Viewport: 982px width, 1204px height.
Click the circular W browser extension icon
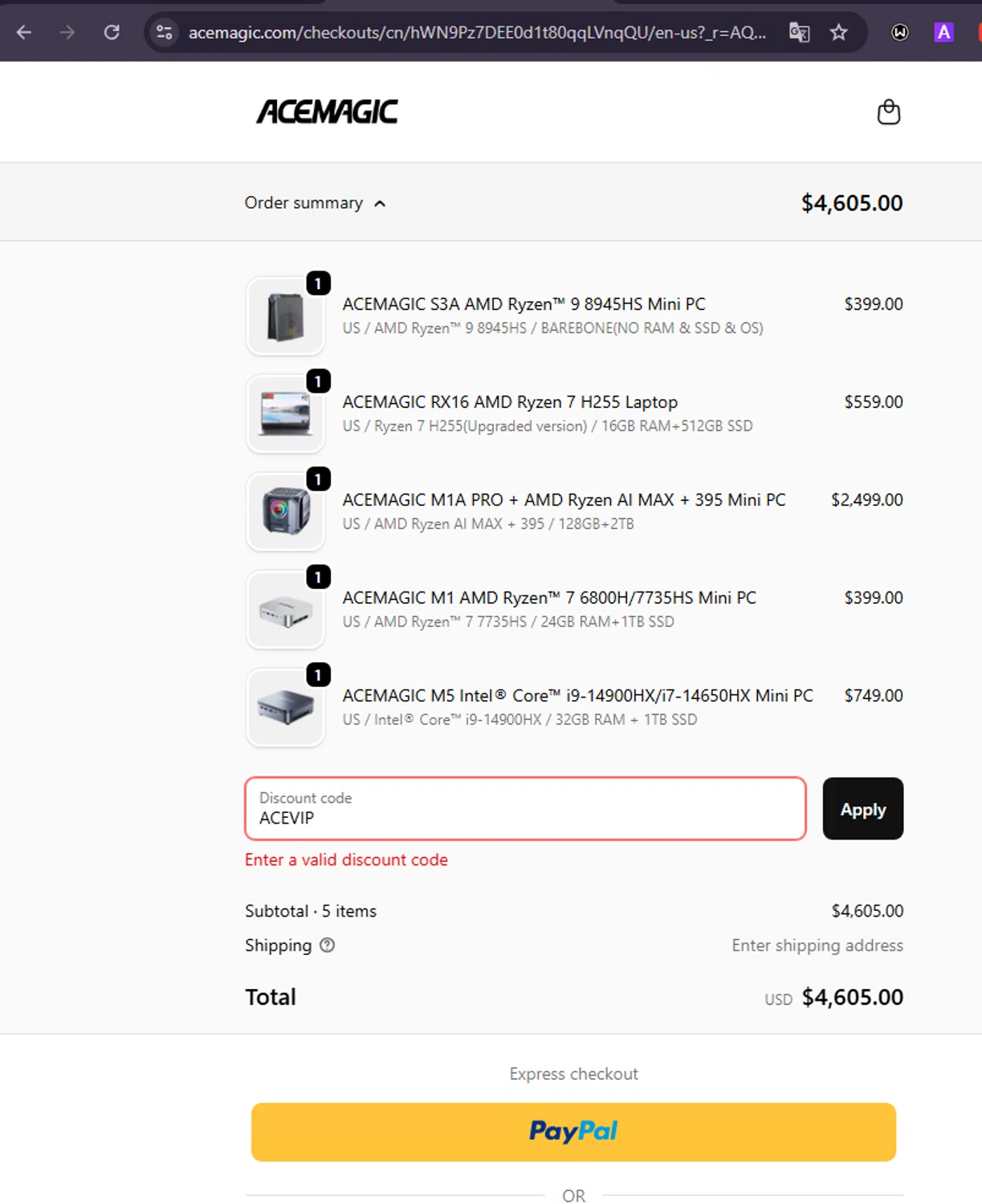[x=900, y=32]
